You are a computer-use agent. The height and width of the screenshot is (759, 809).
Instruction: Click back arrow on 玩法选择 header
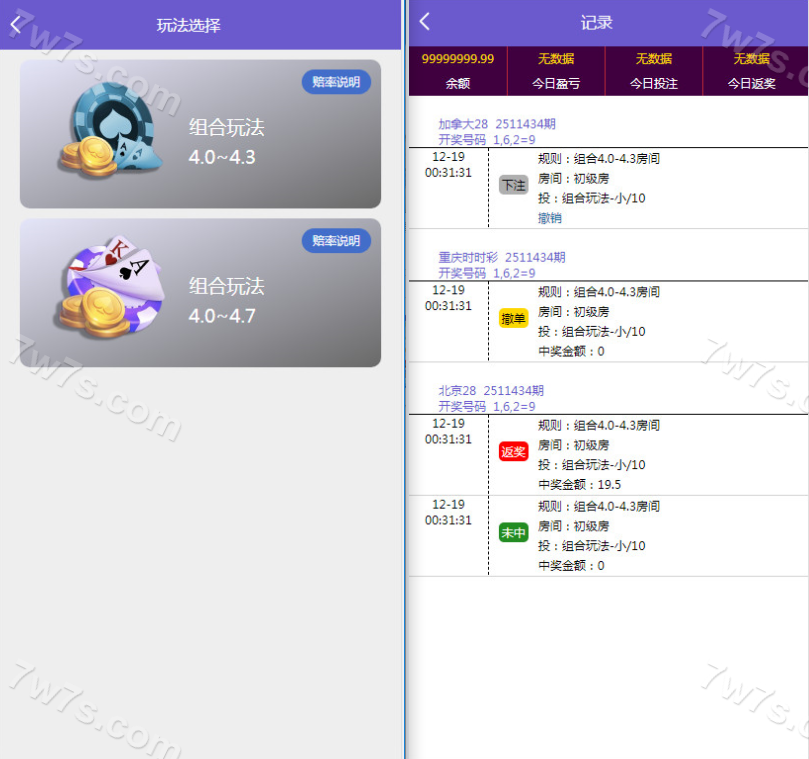pos(15,25)
